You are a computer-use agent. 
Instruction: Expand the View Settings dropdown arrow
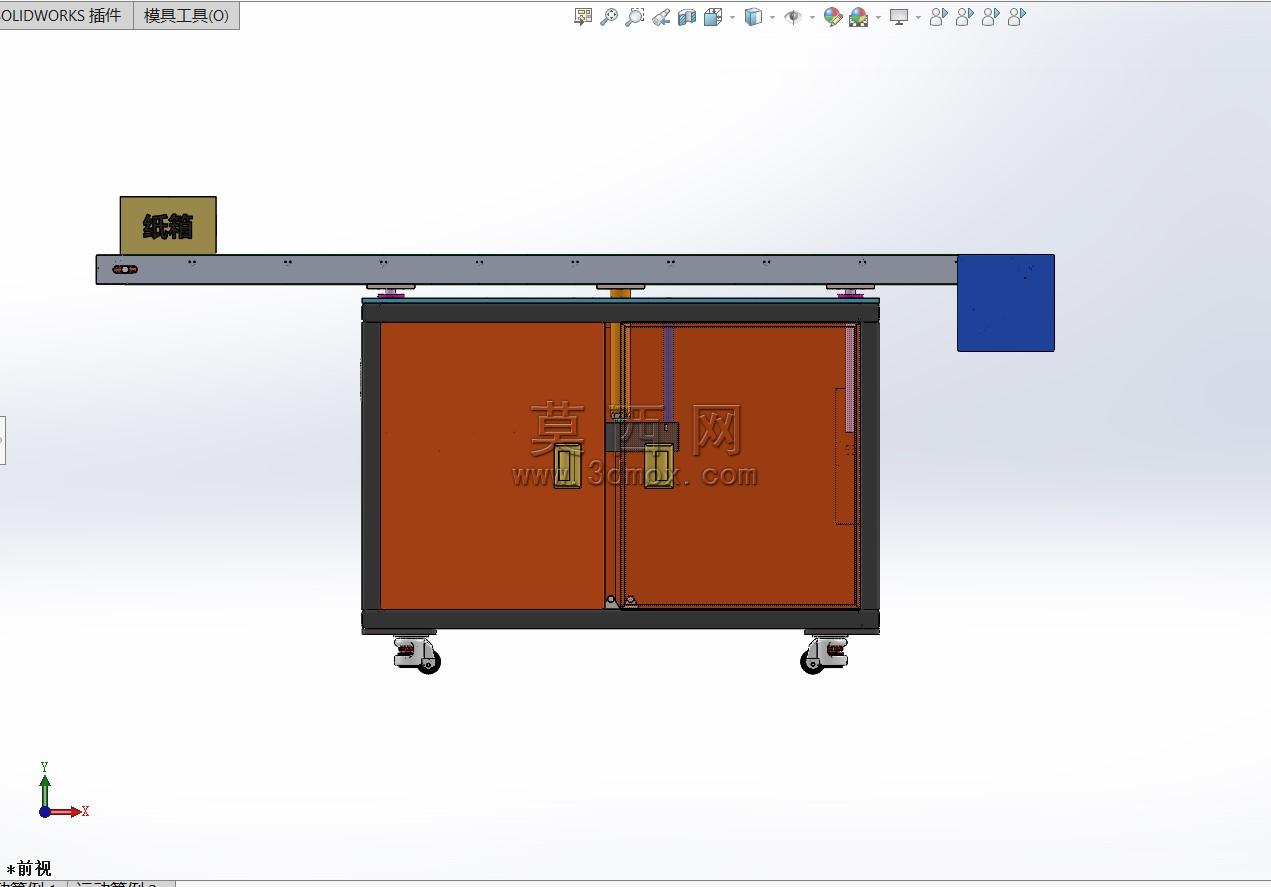coord(918,17)
